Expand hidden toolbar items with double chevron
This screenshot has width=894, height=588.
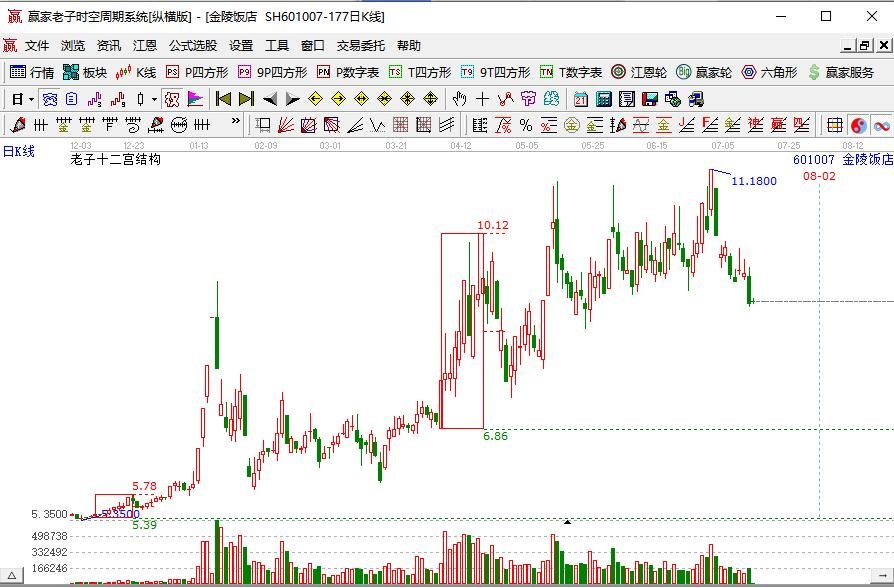235,121
